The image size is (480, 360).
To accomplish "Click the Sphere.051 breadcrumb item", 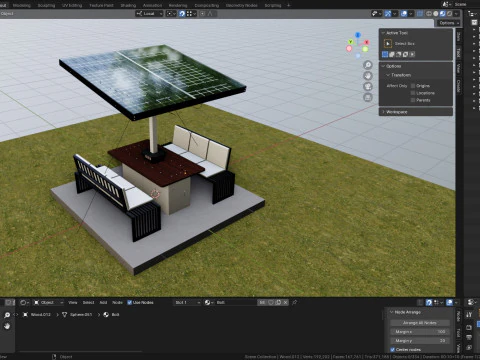I will pyautogui.click(x=77, y=314).
